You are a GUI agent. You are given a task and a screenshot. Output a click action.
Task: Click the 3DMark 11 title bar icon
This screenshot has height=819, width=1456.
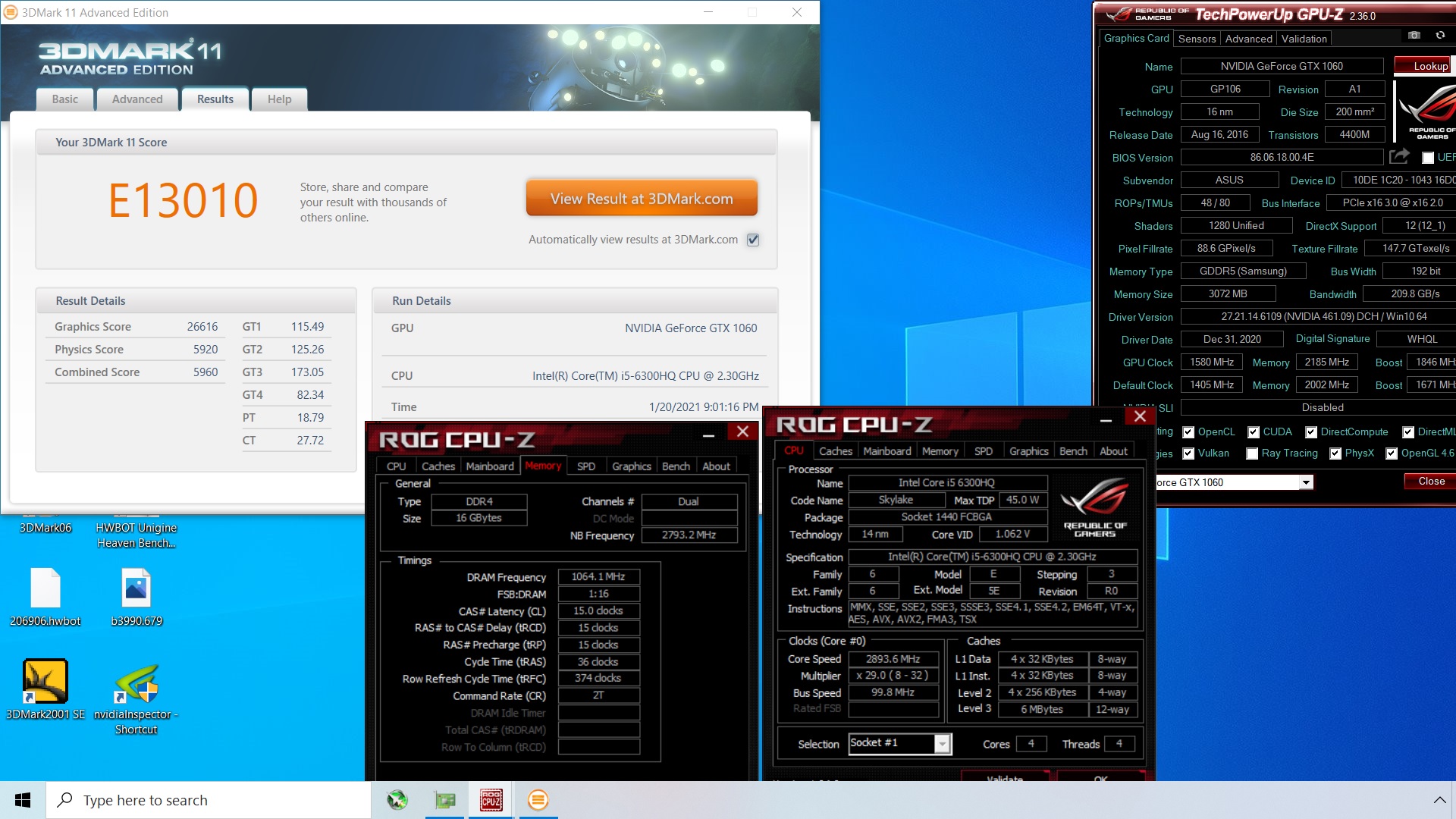point(11,12)
